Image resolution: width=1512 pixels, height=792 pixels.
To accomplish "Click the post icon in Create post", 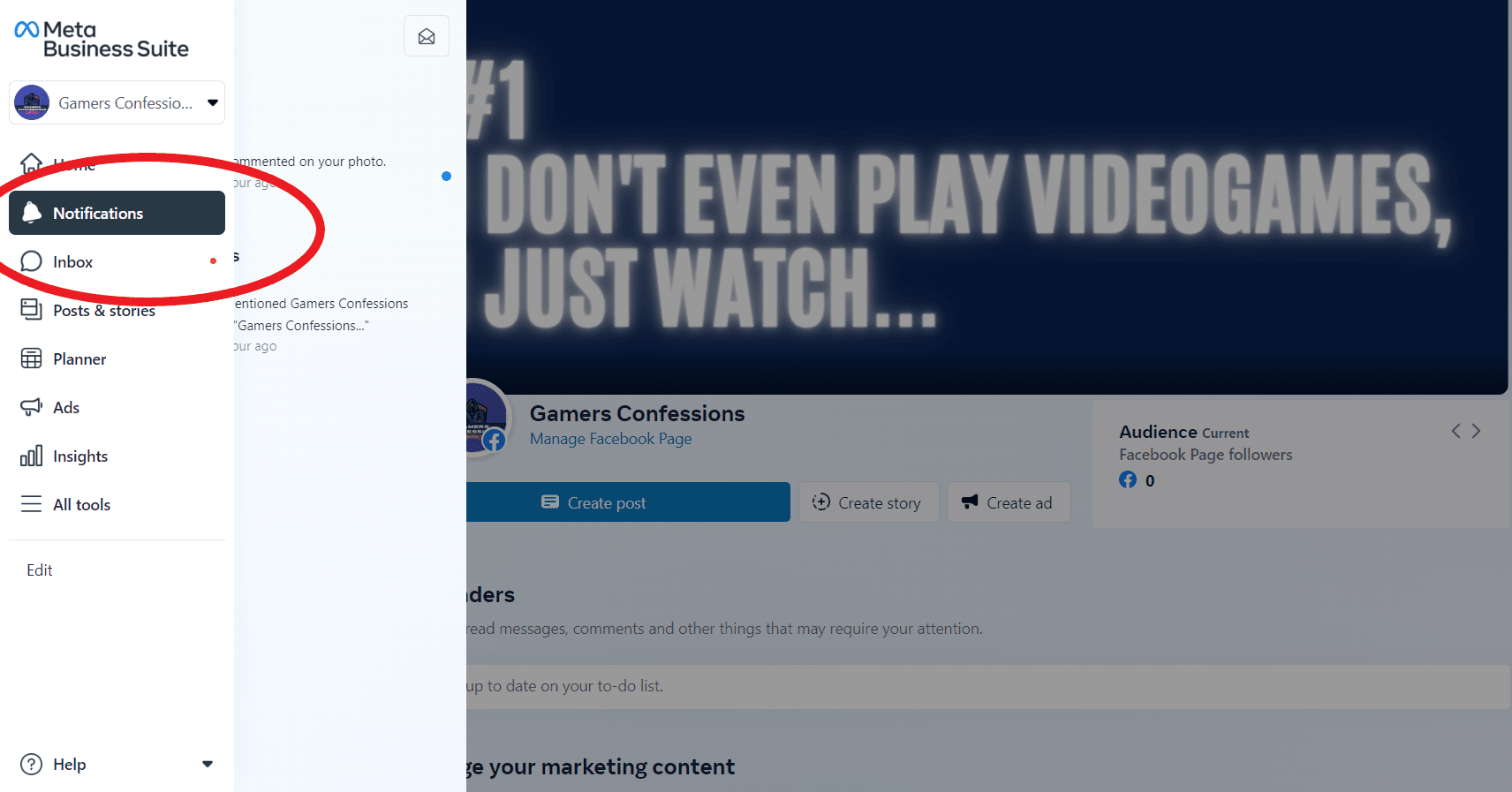I will (550, 502).
